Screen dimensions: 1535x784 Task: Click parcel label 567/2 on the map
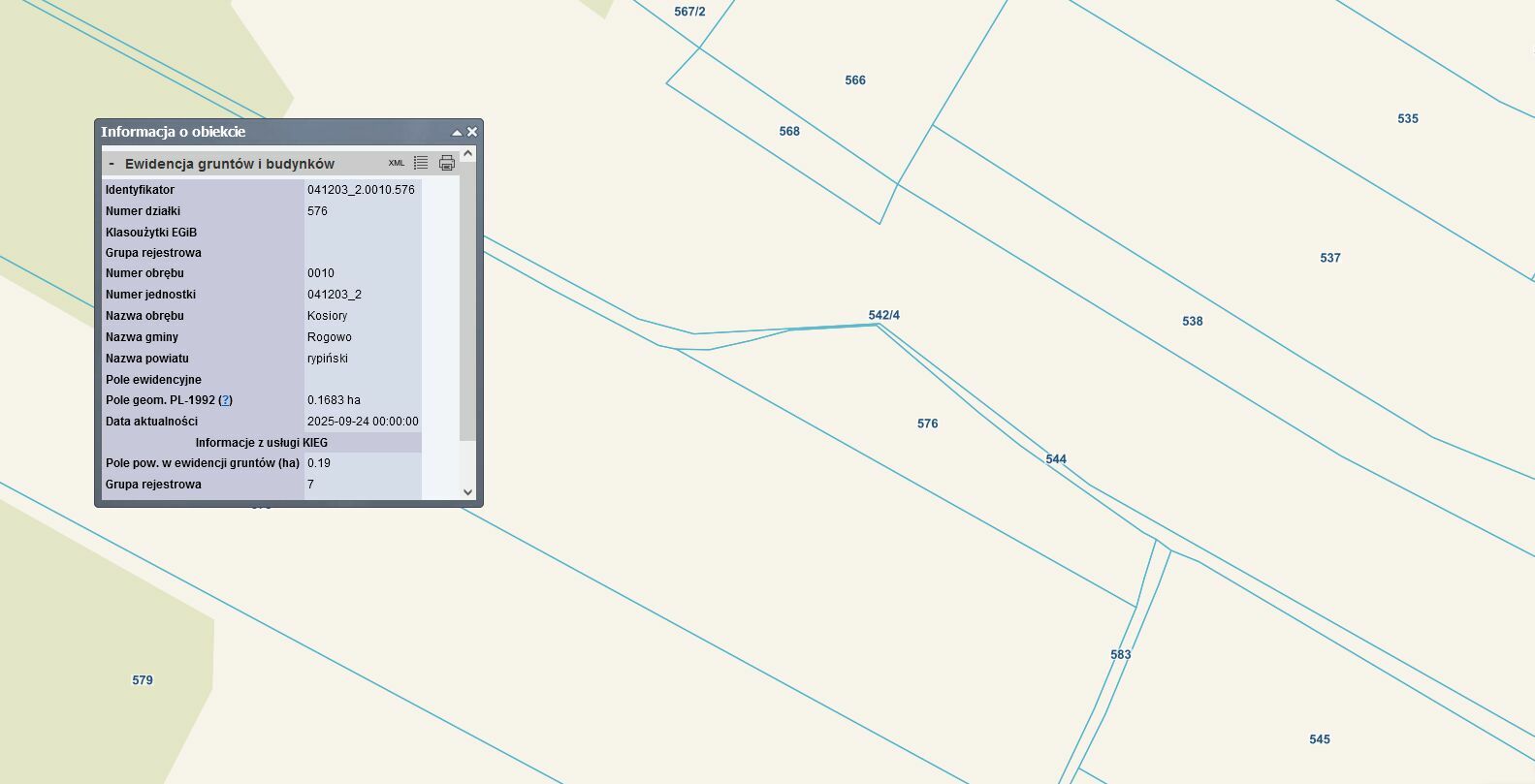pyautogui.click(x=690, y=12)
